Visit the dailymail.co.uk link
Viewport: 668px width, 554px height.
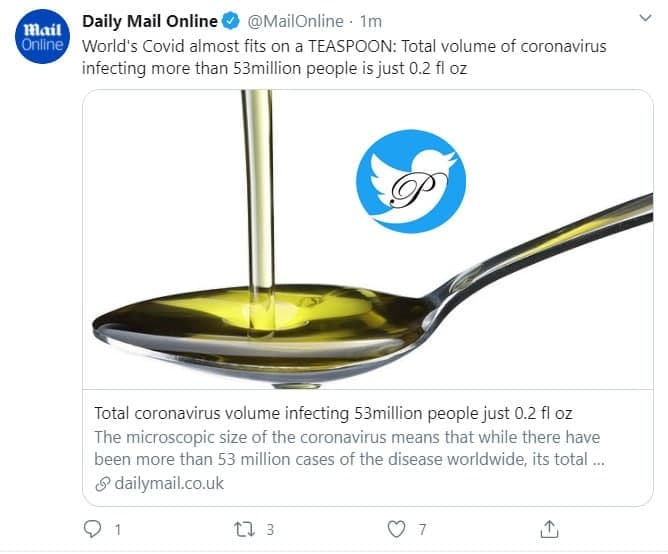pyautogui.click(x=168, y=484)
